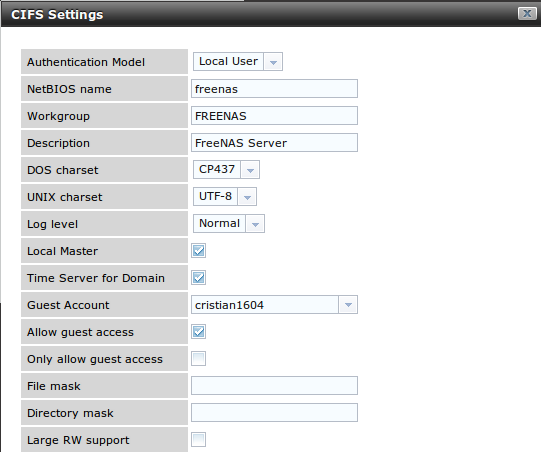This screenshot has width=541, height=452.
Task: Uncheck the Local Master checkbox
Action: (x=198, y=250)
